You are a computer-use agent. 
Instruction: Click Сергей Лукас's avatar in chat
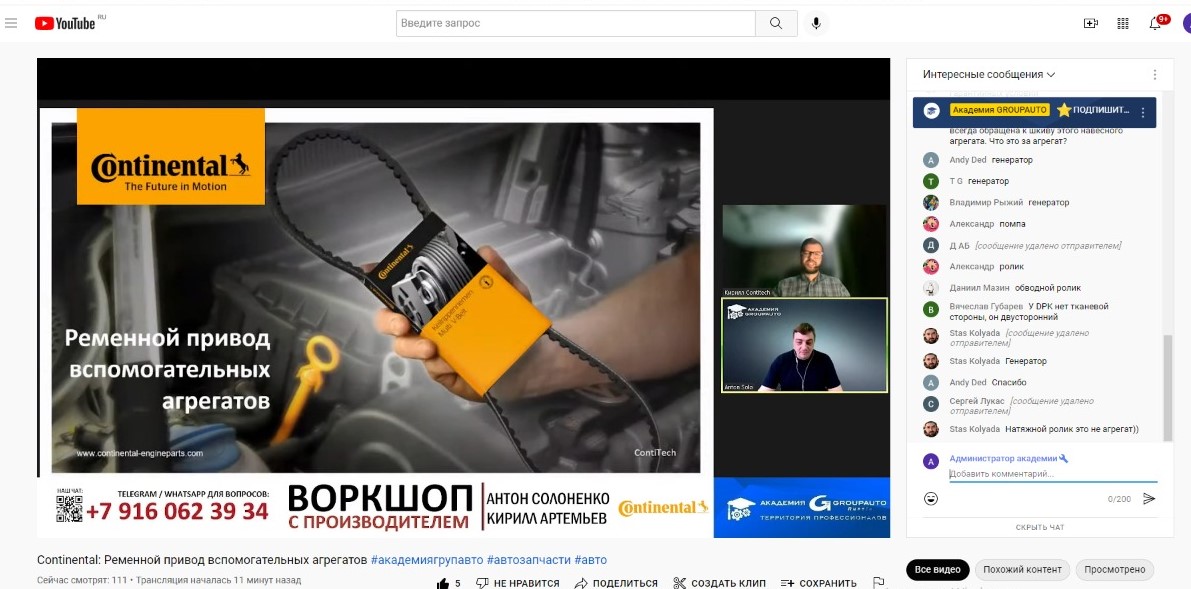click(x=931, y=404)
